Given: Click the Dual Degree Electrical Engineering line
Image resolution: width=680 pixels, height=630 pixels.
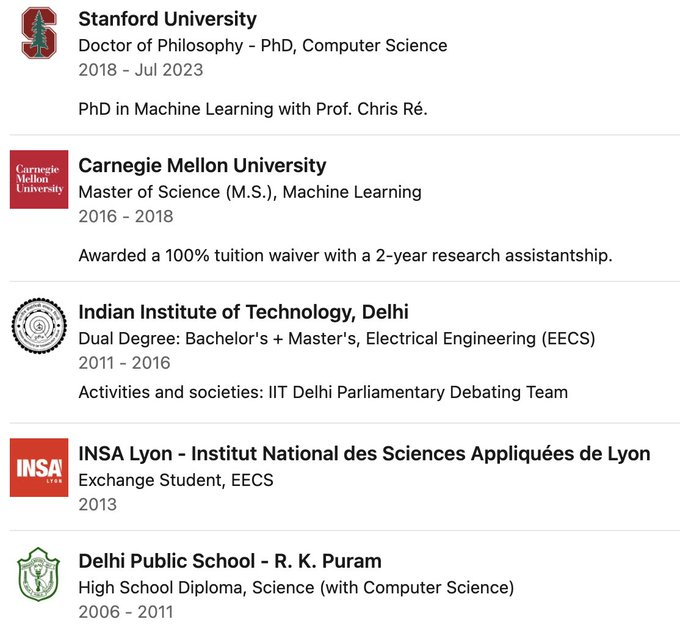Looking at the screenshot, I should [336, 338].
